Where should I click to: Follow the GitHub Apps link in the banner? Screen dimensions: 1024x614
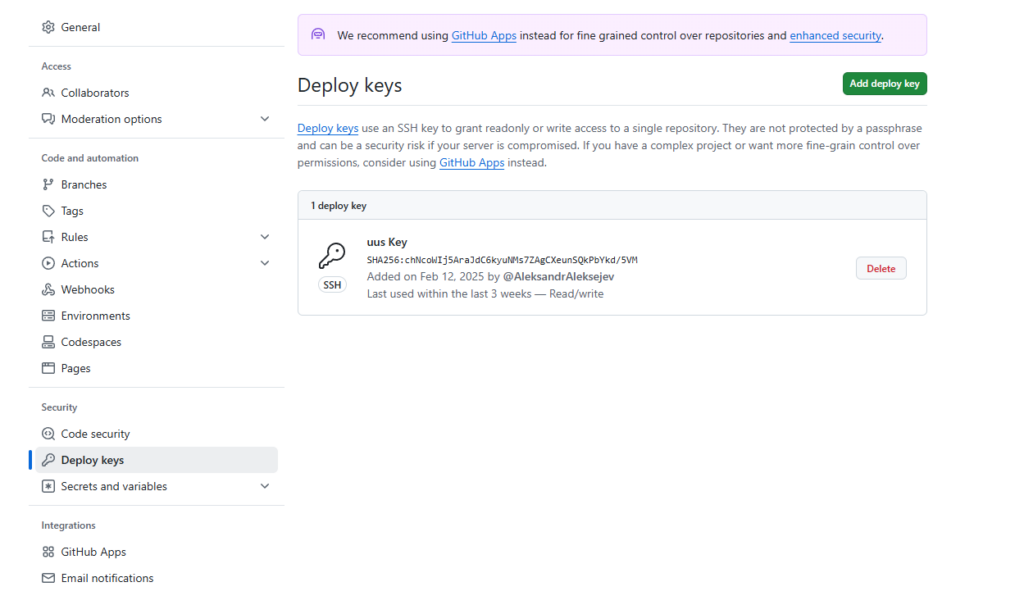484,35
